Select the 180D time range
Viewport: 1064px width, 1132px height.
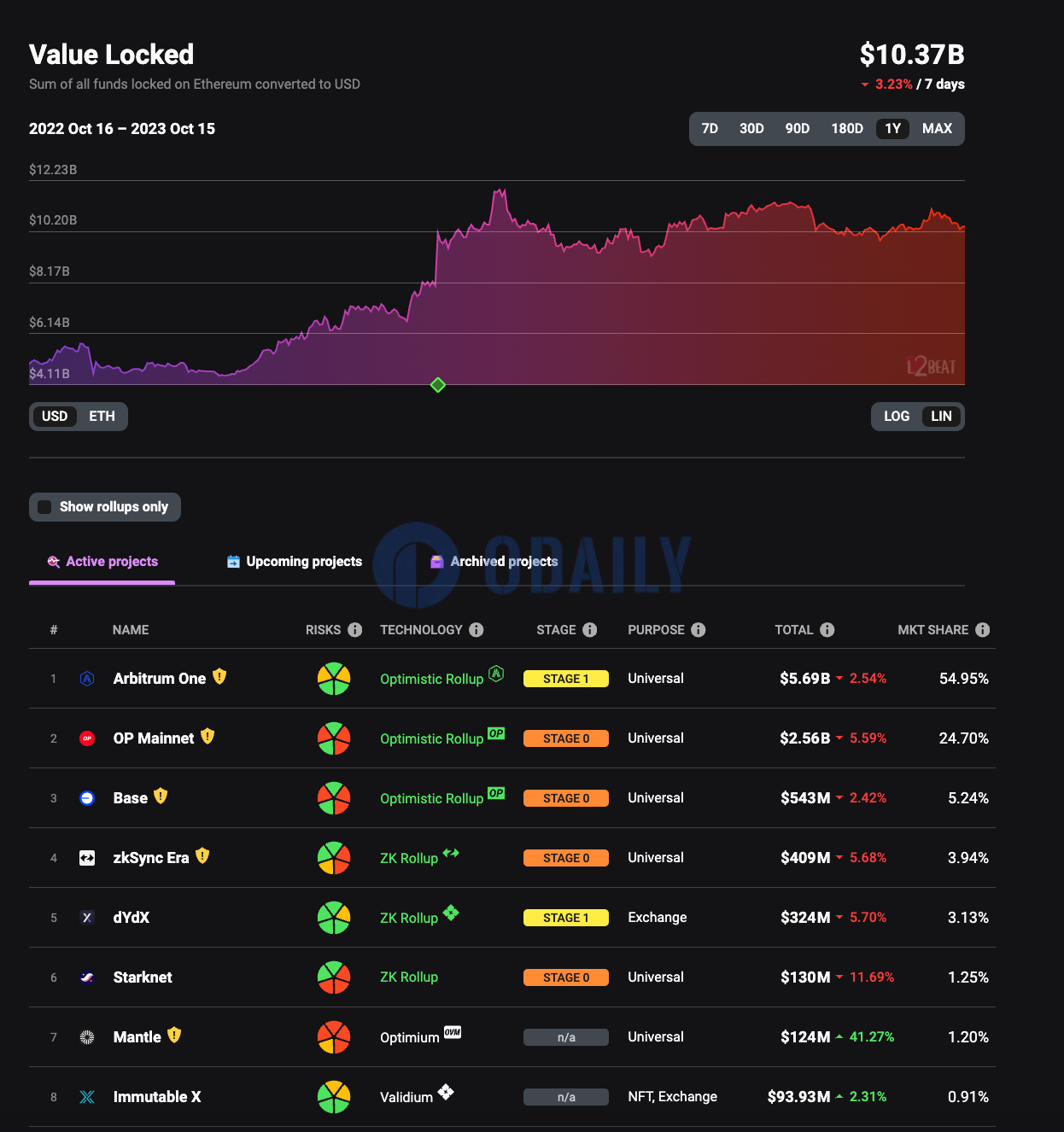coord(847,129)
